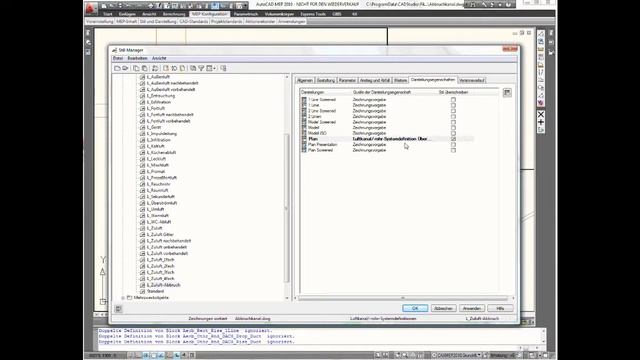
Task: Click the X tool in right palette
Action: point(541,114)
